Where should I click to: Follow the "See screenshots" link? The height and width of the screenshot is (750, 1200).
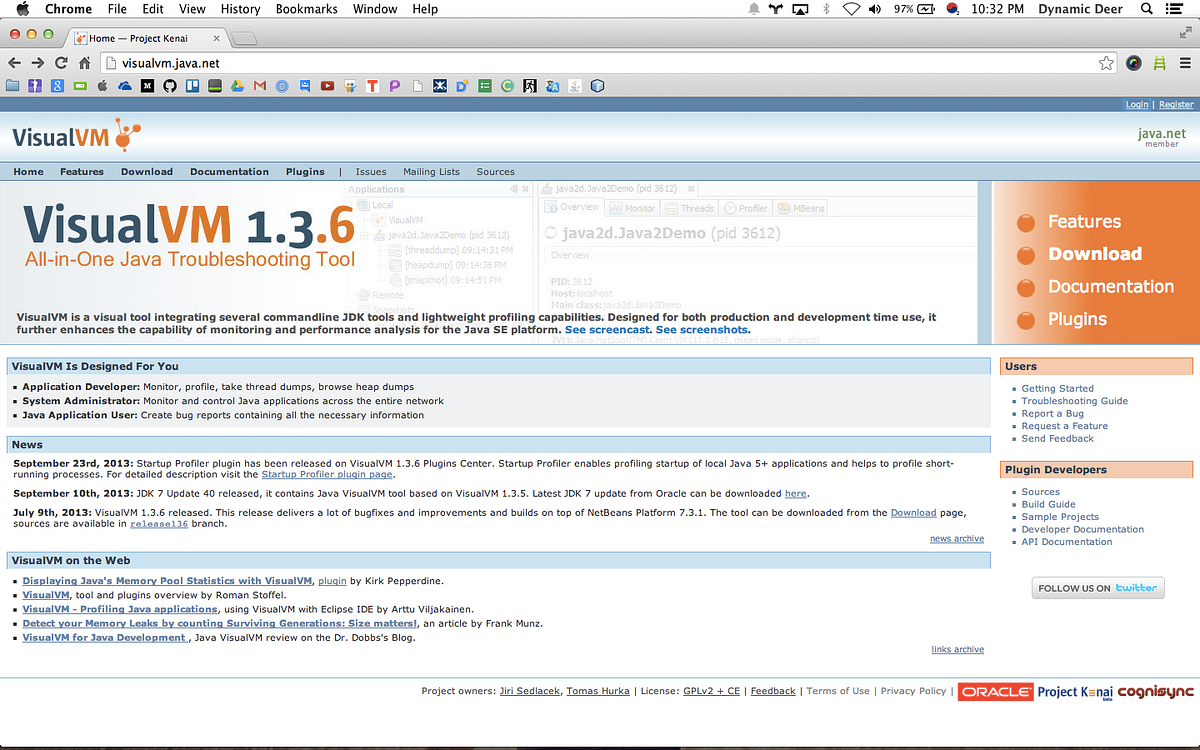pos(700,329)
